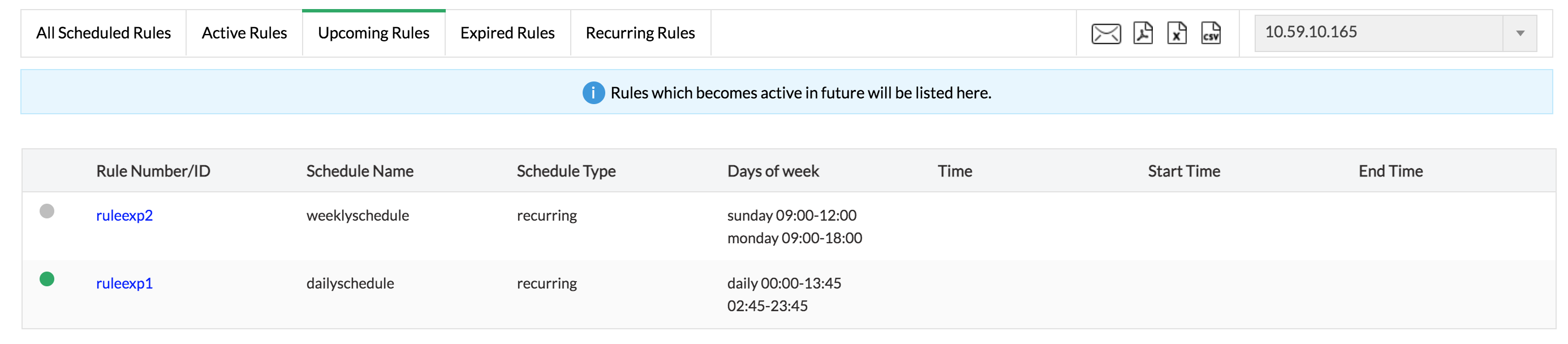Click the Start Time column header
The image size is (1568, 344).
tap(1183, 171)
